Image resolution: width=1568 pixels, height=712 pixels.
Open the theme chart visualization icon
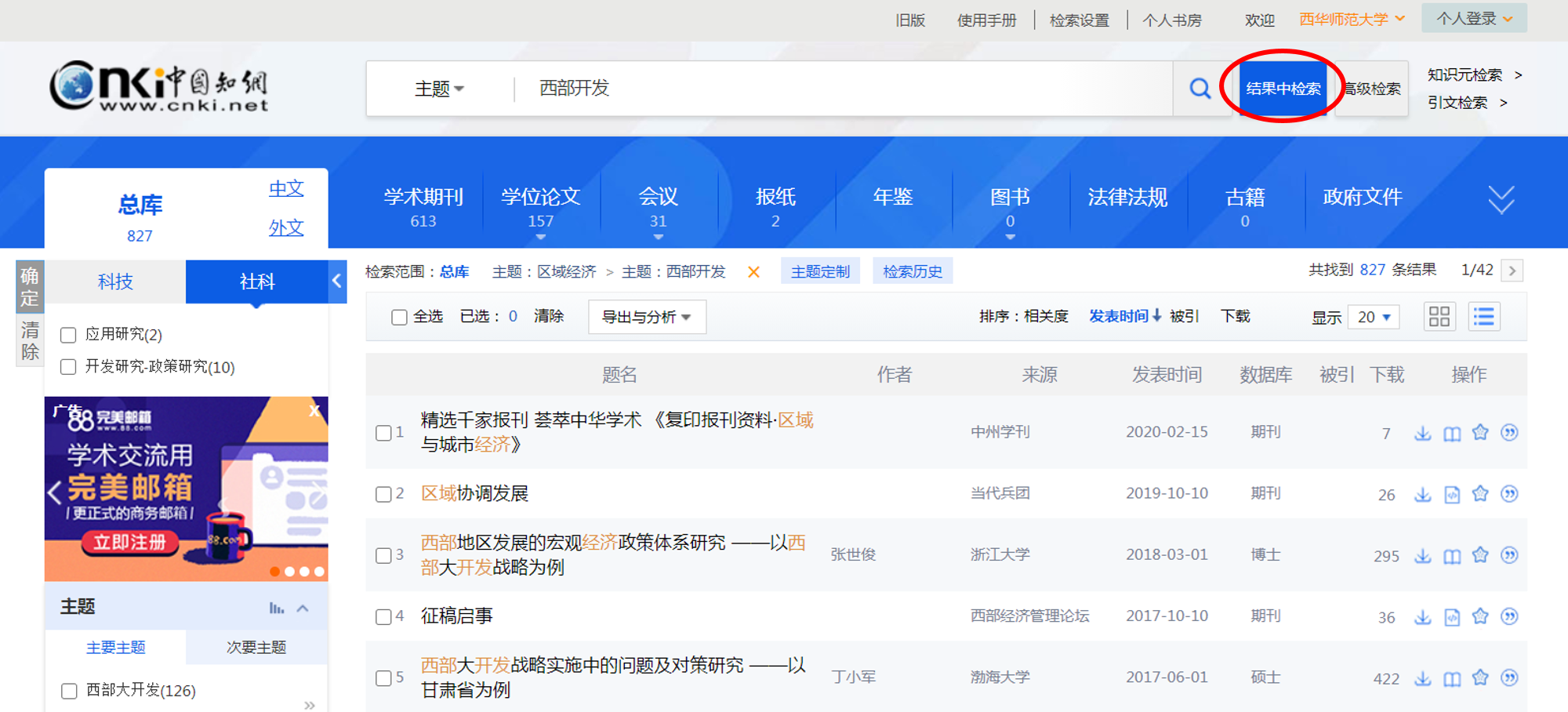click(x=276, y=608)
